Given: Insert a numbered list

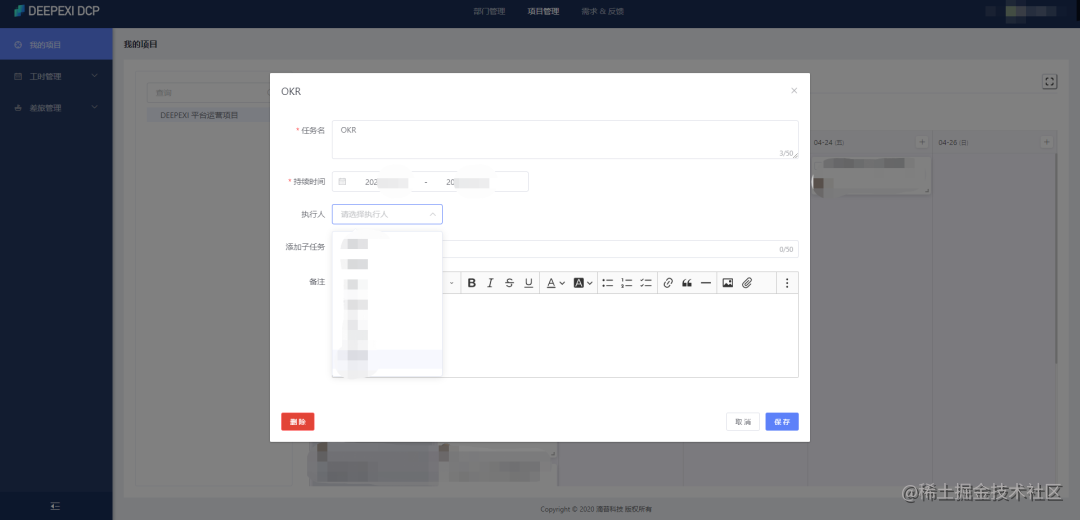Looking at the screenshot, I should coord(627,283).
